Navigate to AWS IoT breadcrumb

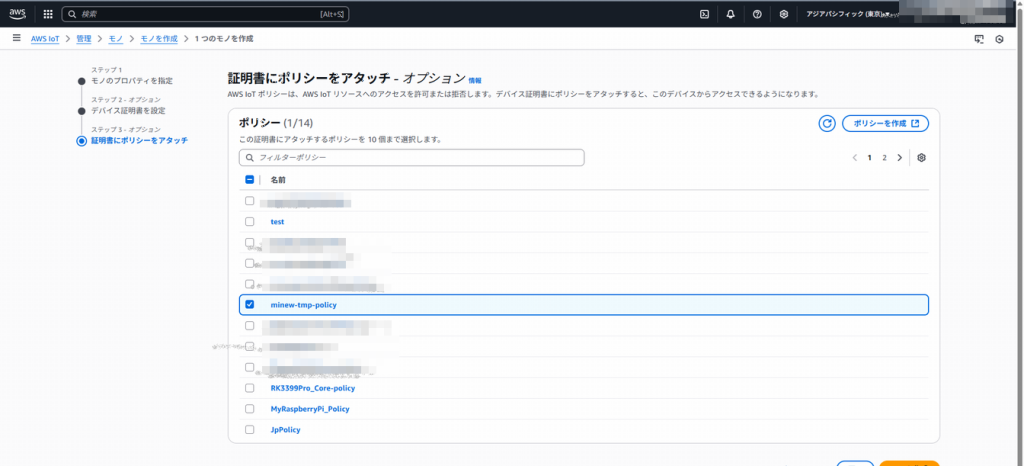point(45,38)
